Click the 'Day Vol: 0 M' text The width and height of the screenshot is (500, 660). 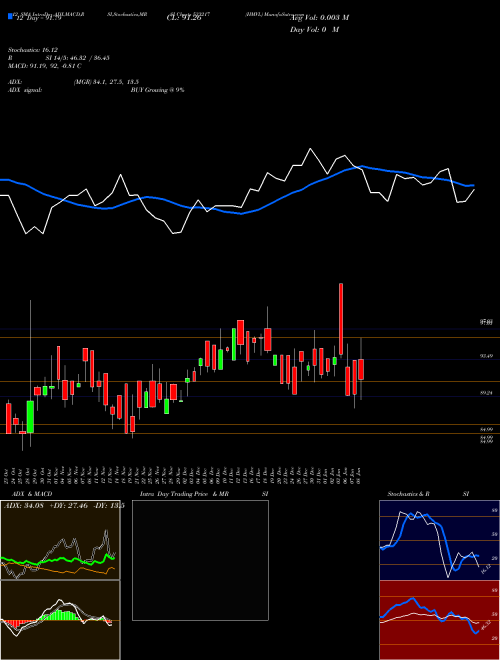pos(314,30)
